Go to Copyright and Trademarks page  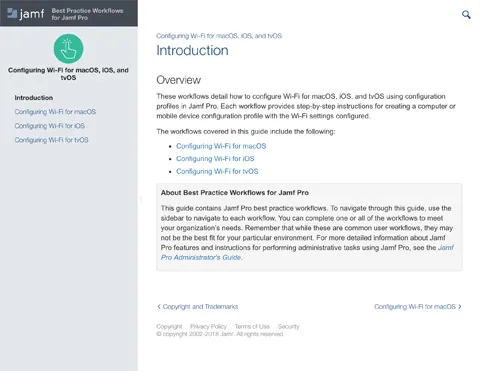coord(200,306)
